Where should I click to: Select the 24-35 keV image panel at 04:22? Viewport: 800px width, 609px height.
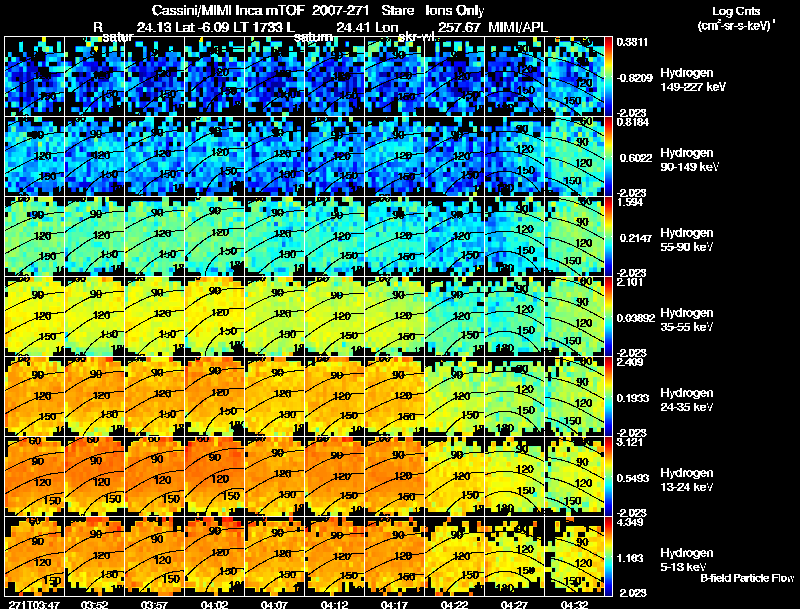[x=455, y=396]
